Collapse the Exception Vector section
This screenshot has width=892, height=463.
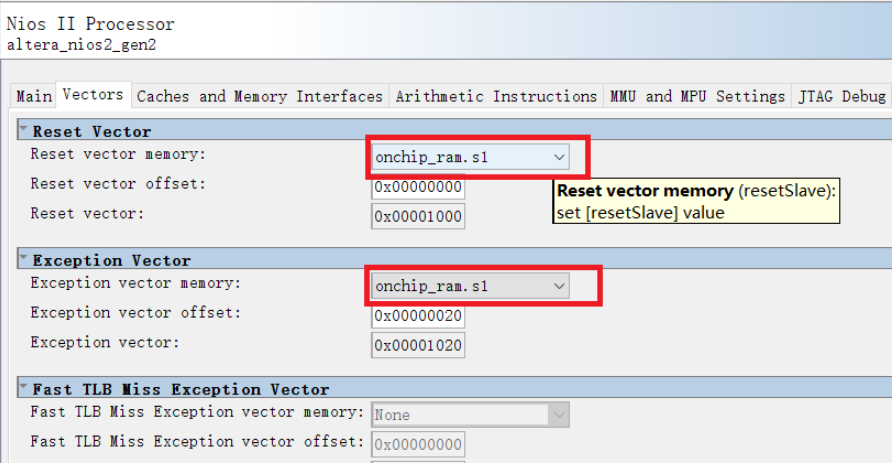tap(23, 260)
